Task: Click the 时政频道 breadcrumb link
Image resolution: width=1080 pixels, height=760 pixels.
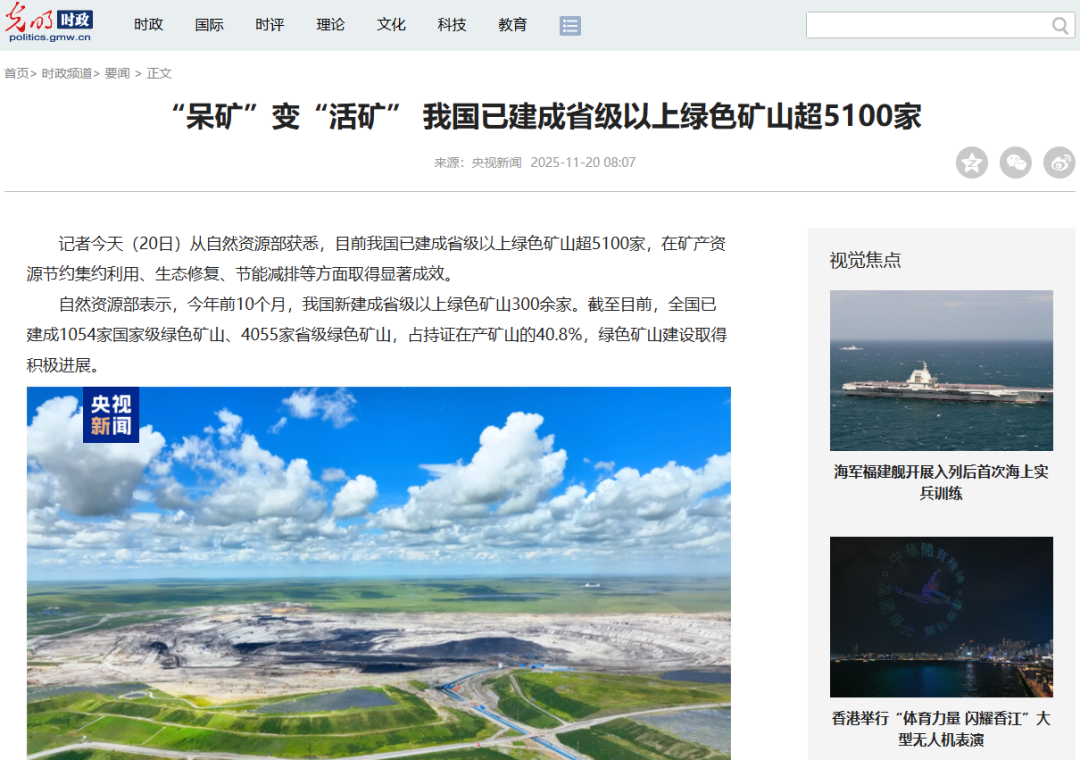Action: click(66, 73)
